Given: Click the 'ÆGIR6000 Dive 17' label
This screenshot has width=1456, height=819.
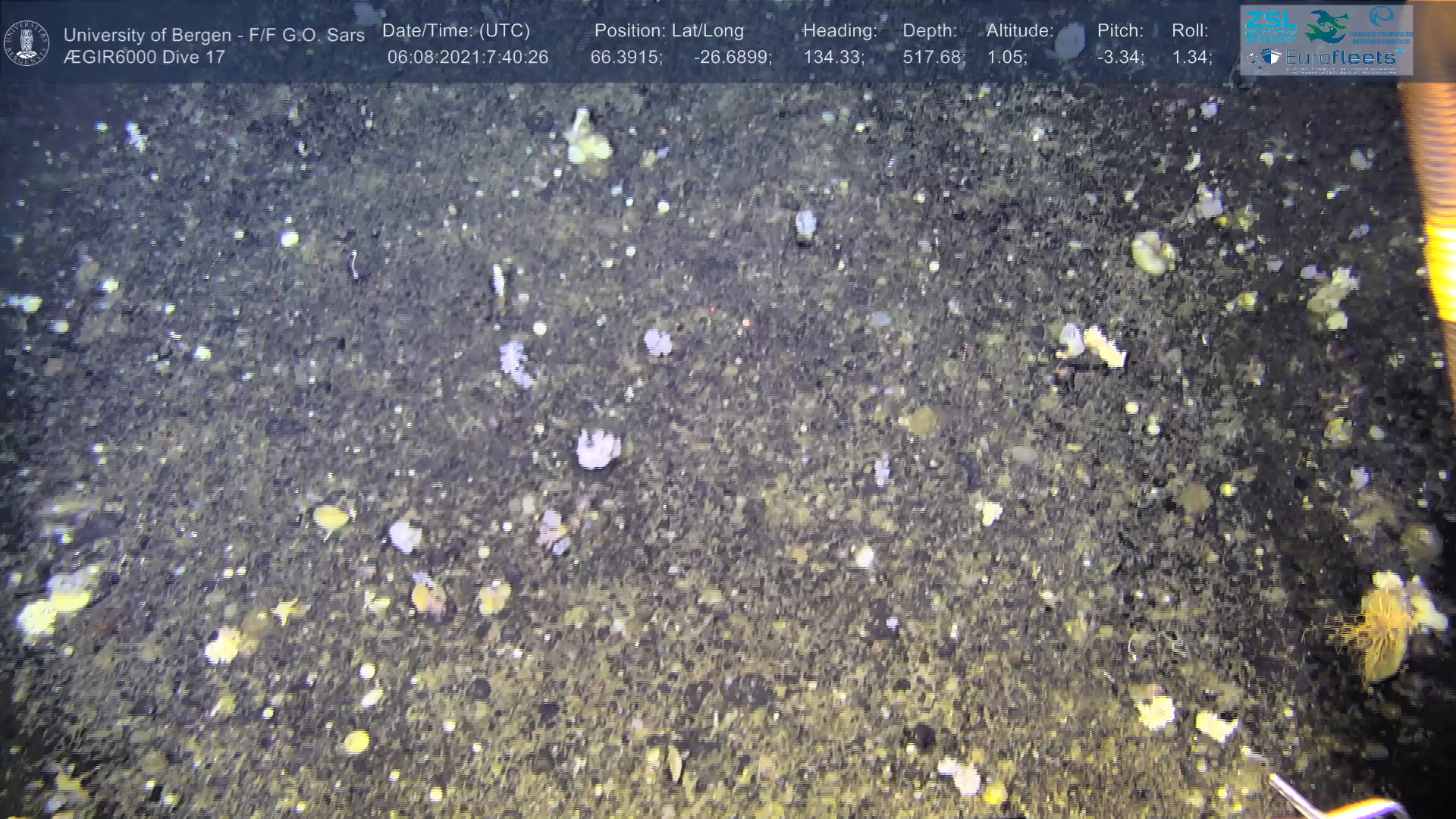Looking at the screenshot, I should 144,58.
